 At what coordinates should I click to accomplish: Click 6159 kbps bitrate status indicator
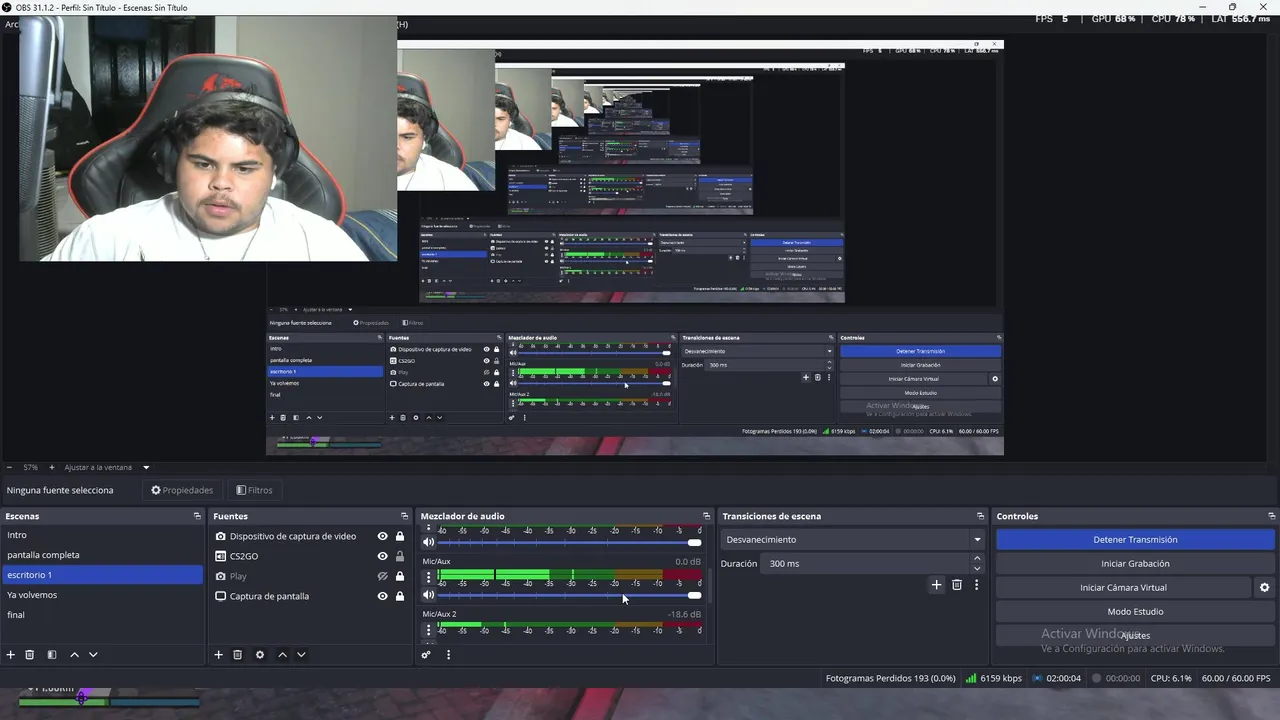click(x=993, y=678)
